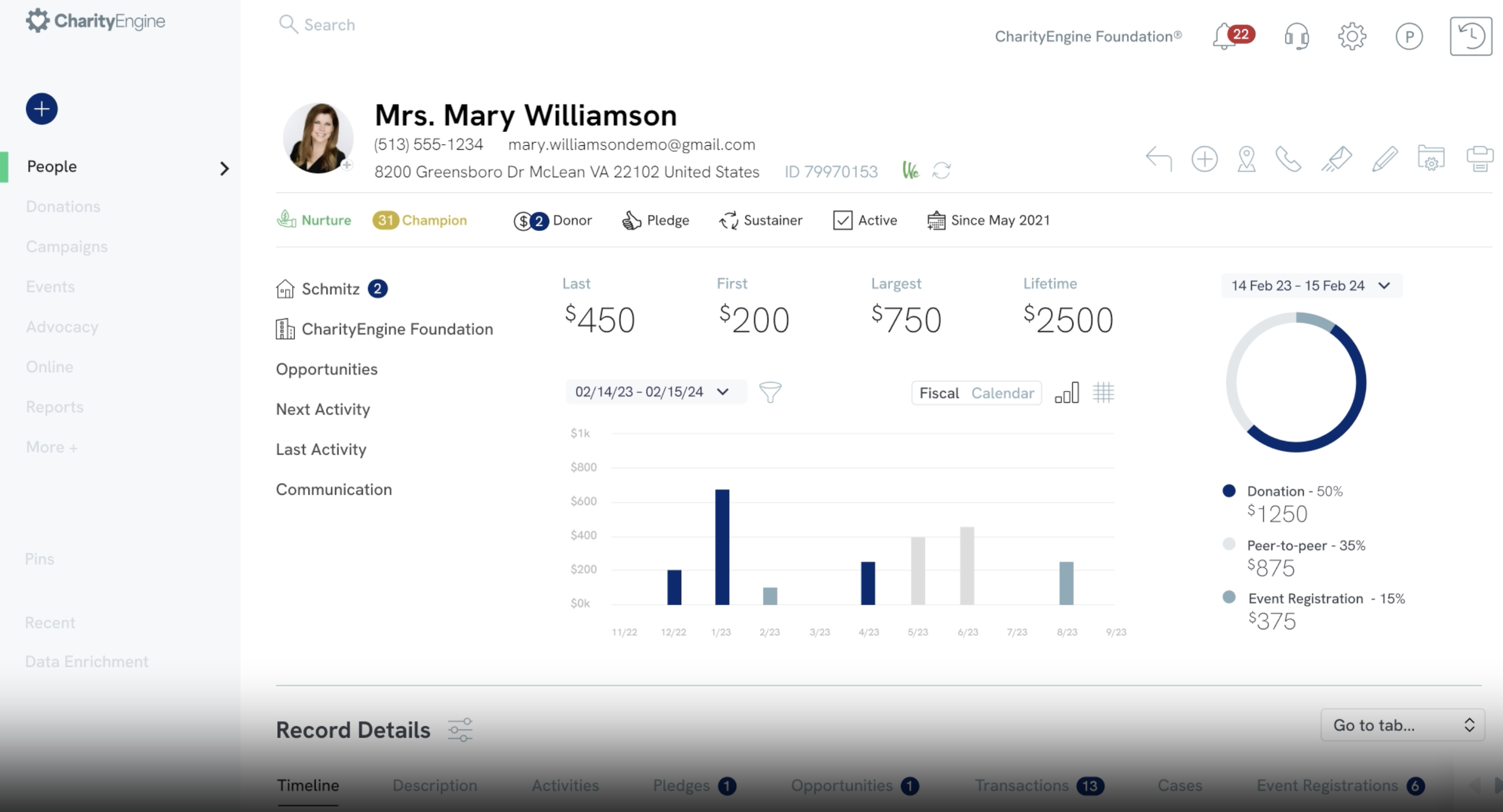1503x812 pixels.
Task: Click the back arrow icon on record
Action: pos(1159,159)
